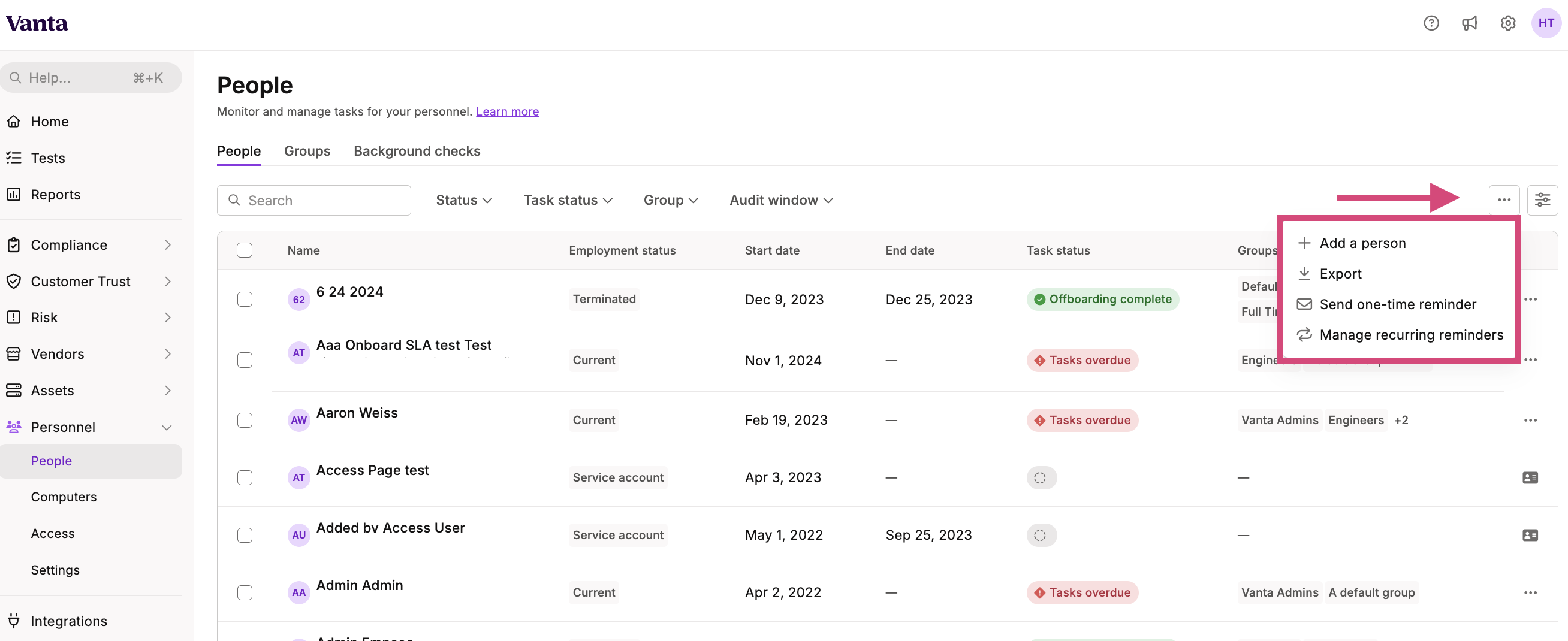Viewport: 1568px width, 641px height.
Task: Open row actions for 6 24 2024
Action: [1530, 299]
